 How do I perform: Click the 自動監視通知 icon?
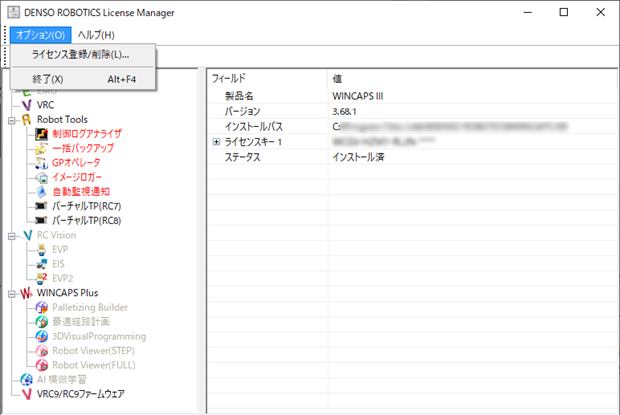click(42, 192)
